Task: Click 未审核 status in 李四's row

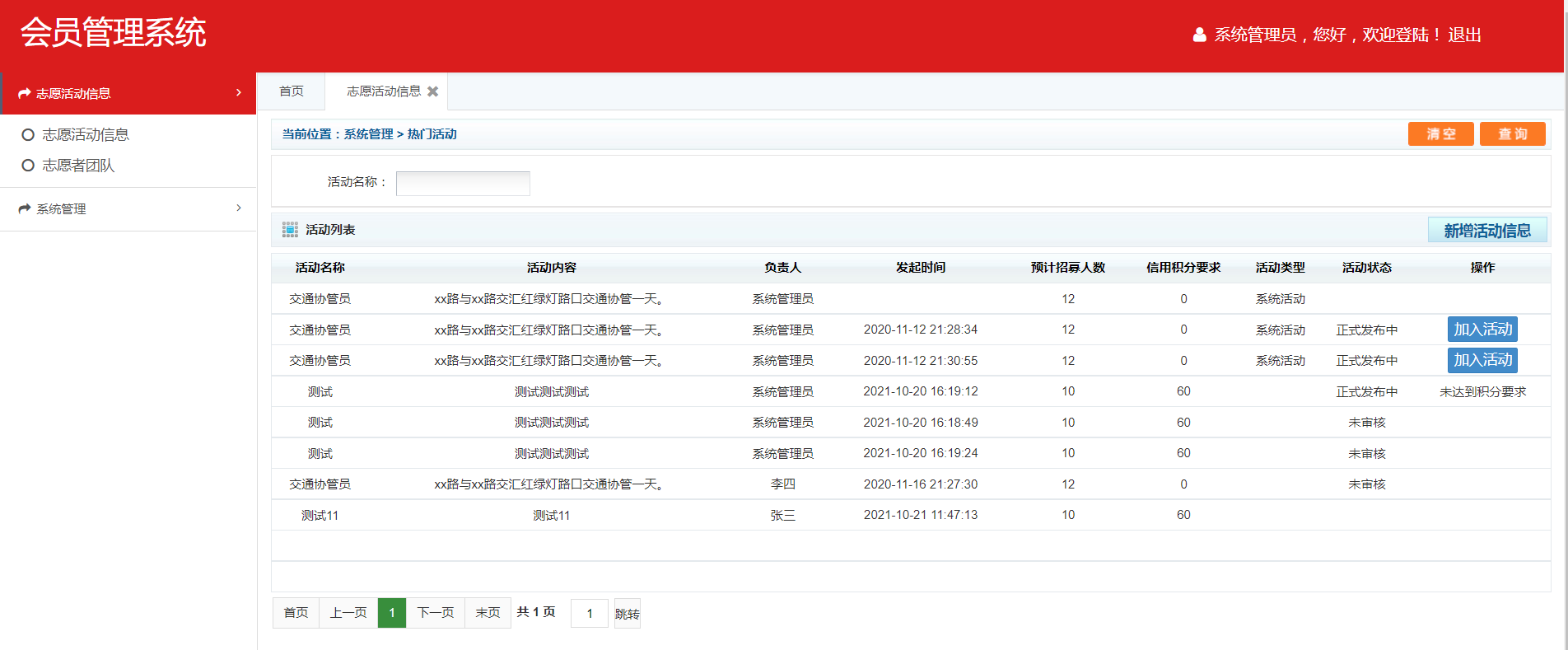Action: click(x=1367, y=484)
